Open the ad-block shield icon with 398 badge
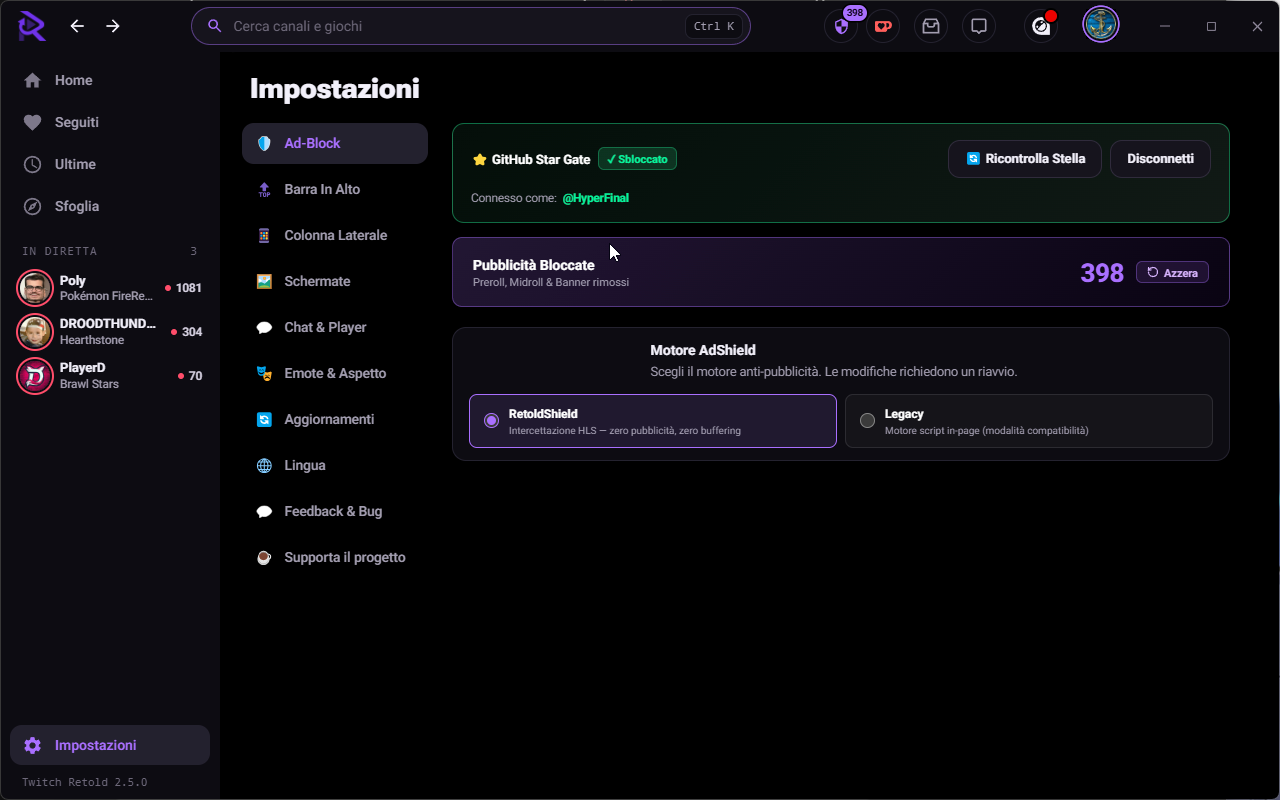Viewport: 1280px width, 800px height. pyautogui.click(x=841, y=26)
